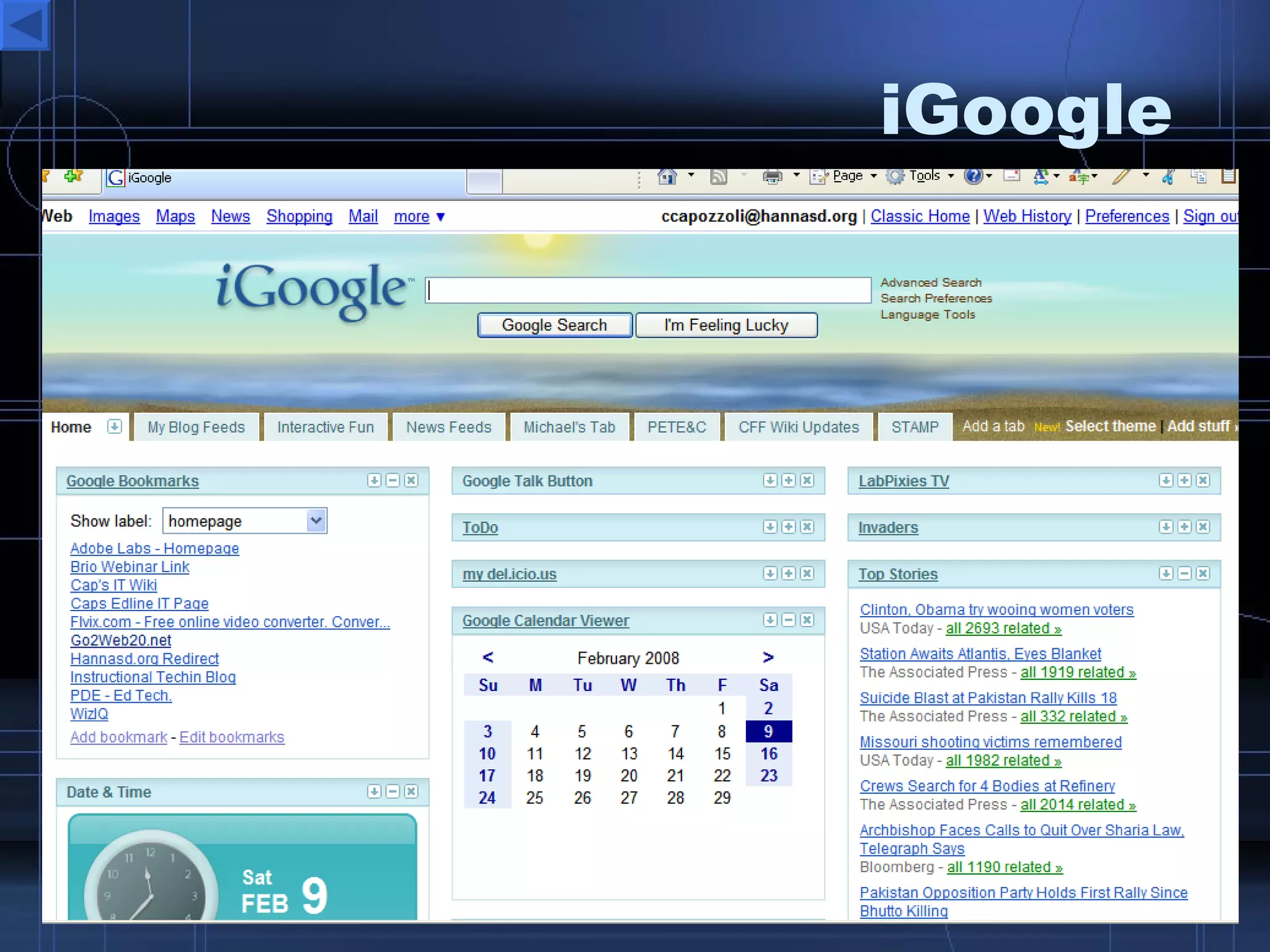Open the 'more' services dropdown
Viewport: 1270px width, 952px height.
click(x=420, y=216)
